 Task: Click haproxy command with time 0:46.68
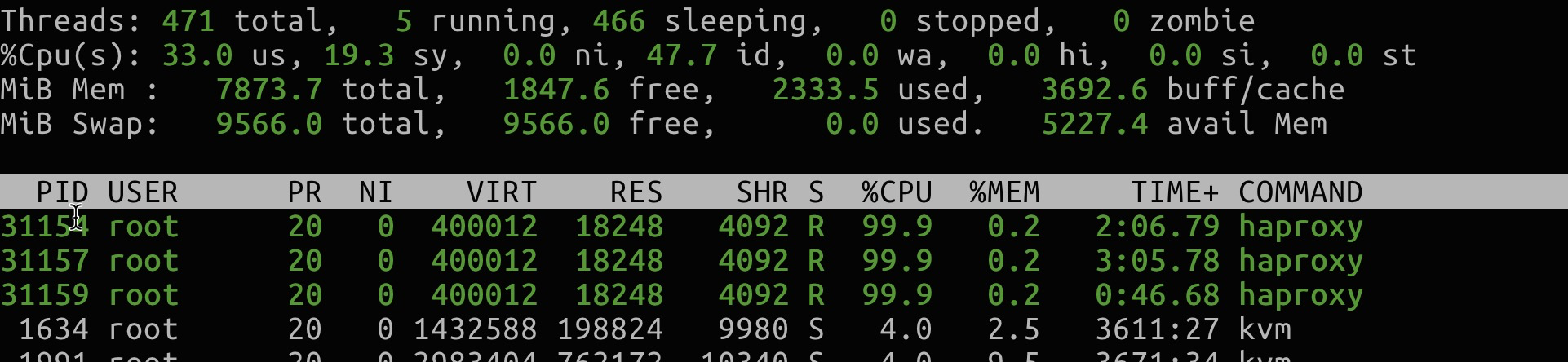1300,296
